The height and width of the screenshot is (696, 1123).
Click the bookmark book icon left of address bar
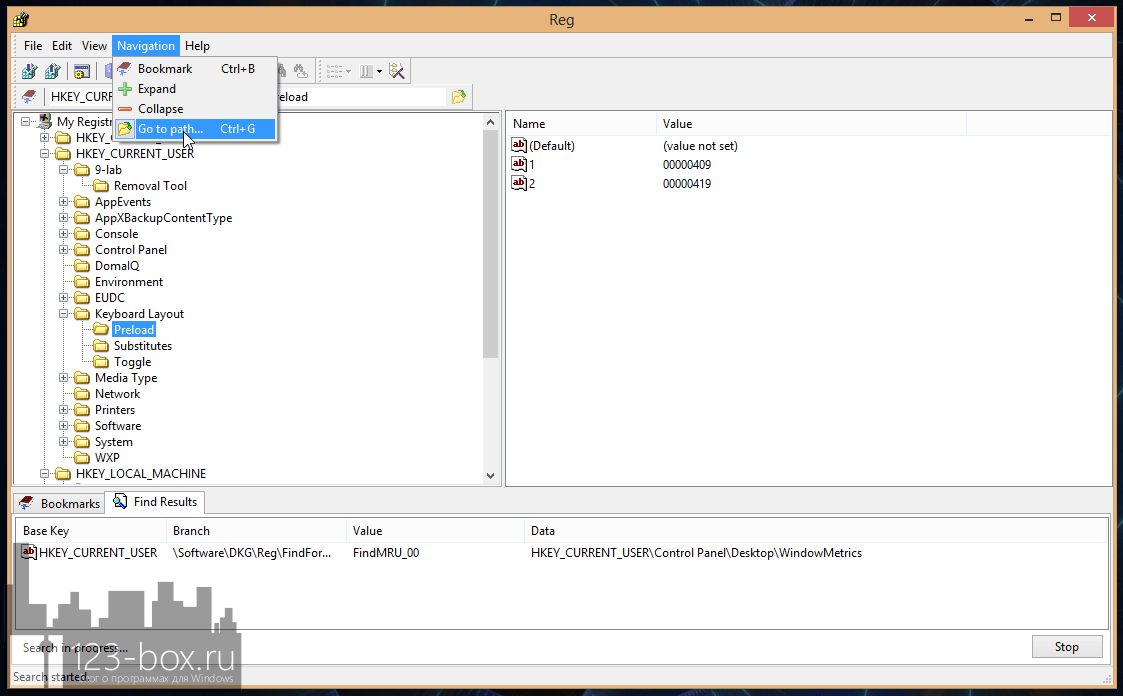click(29, 97)
